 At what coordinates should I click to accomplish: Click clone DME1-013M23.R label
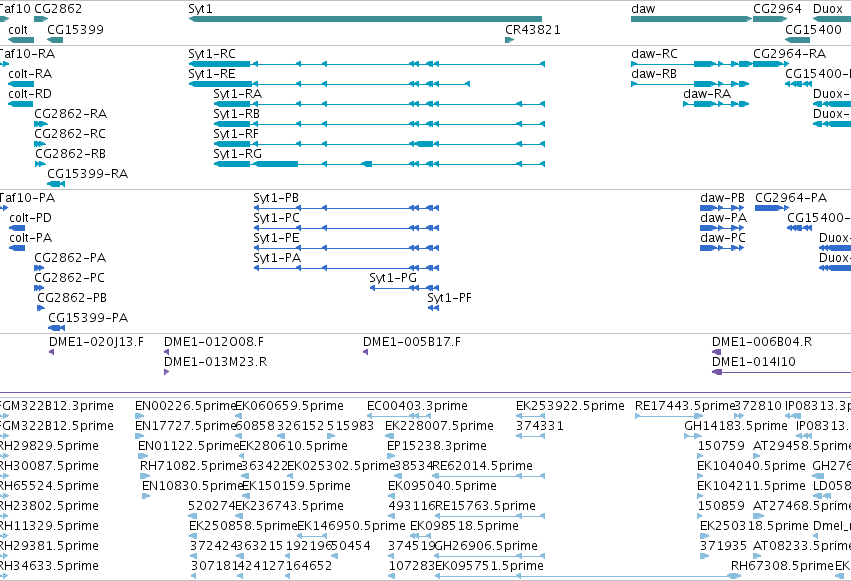215,362
